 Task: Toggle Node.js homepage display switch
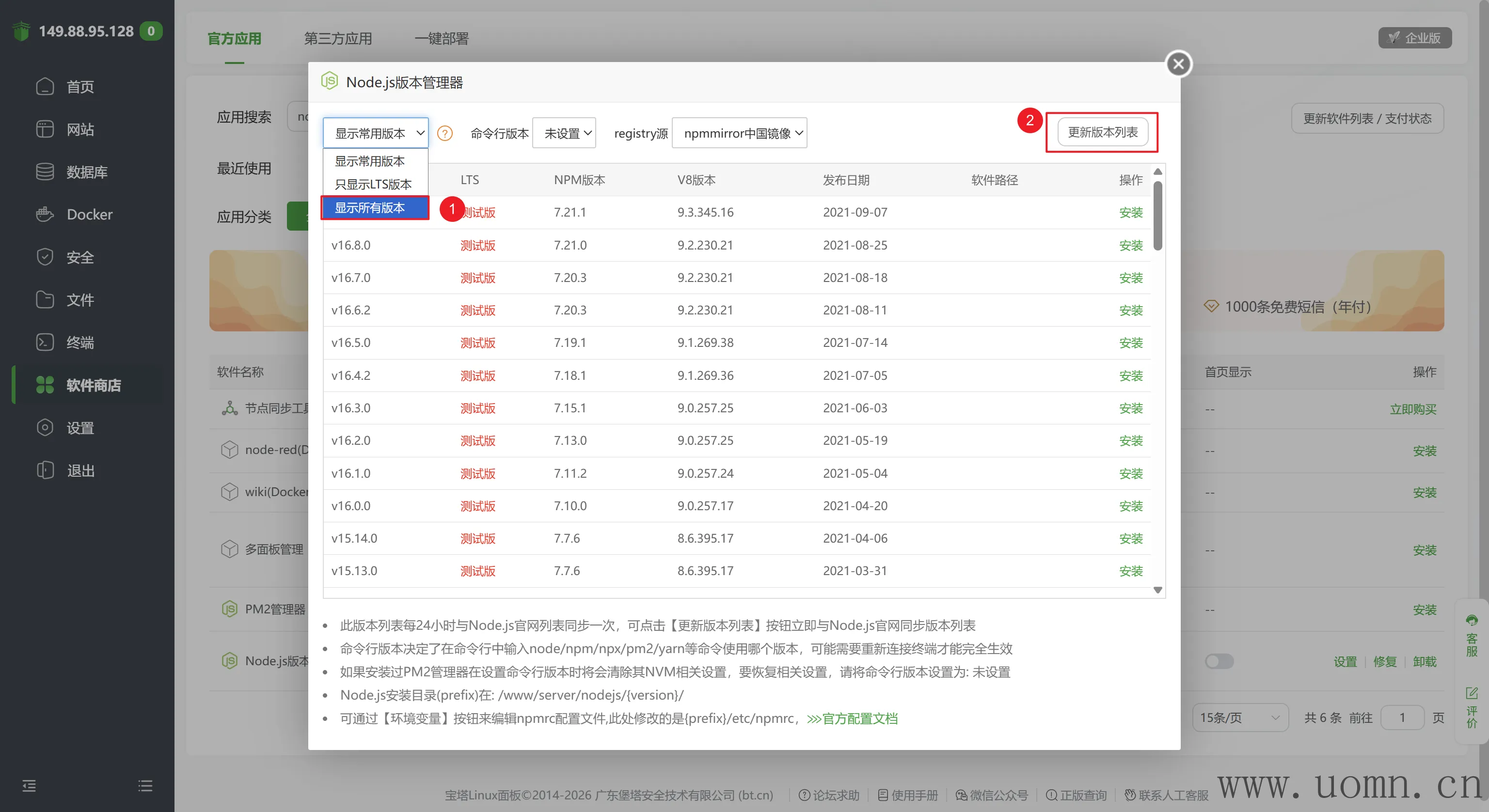[x=1219, y=661]
